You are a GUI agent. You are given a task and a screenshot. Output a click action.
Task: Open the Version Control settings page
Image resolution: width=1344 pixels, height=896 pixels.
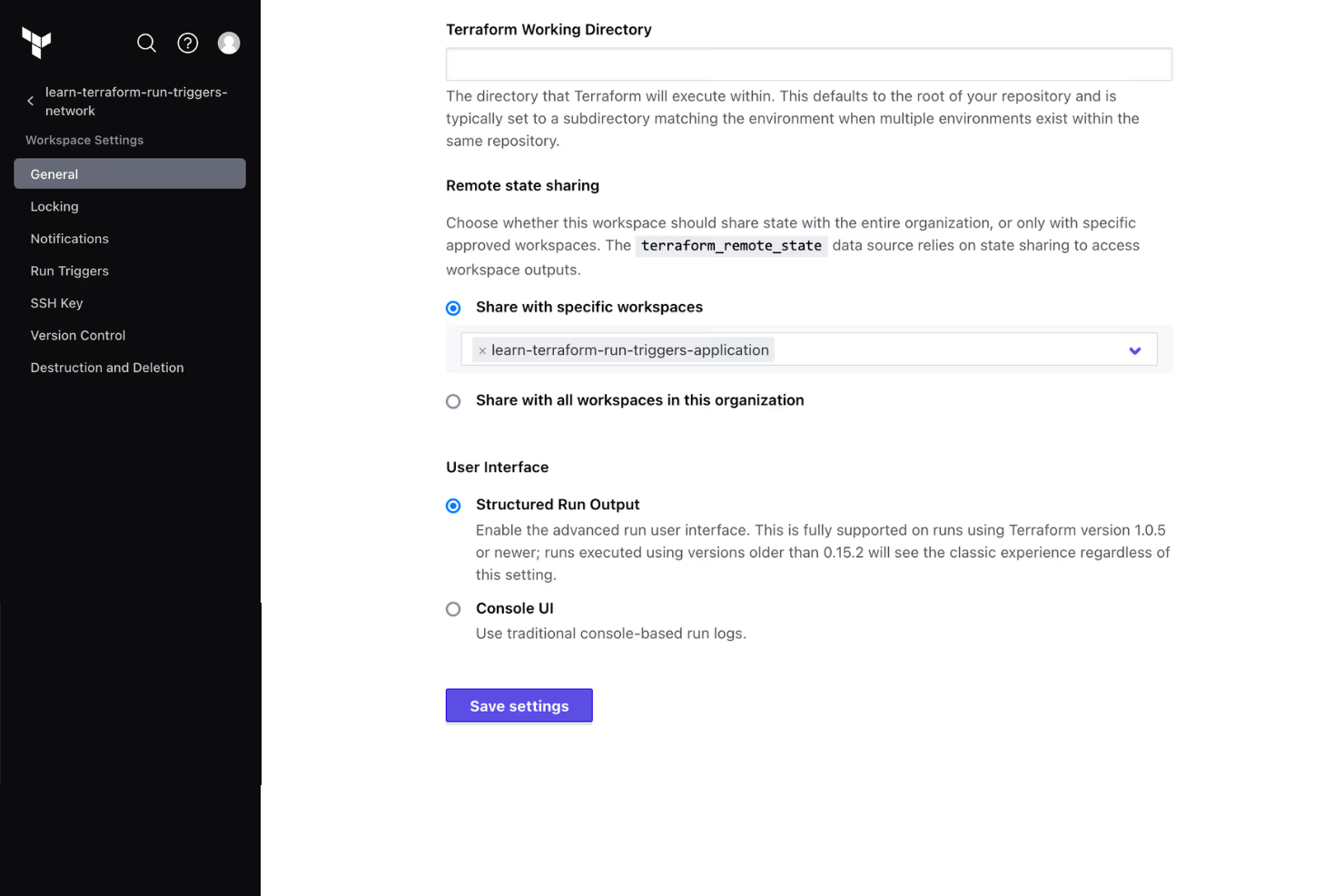point(78,335)
